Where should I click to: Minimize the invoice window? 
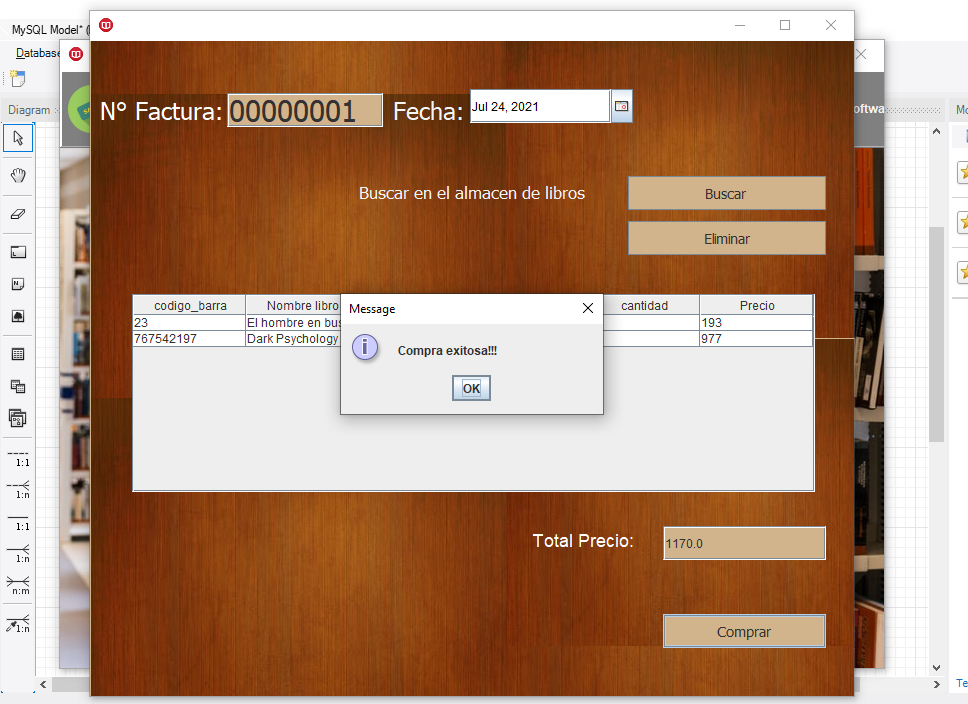tap(740, 25)
